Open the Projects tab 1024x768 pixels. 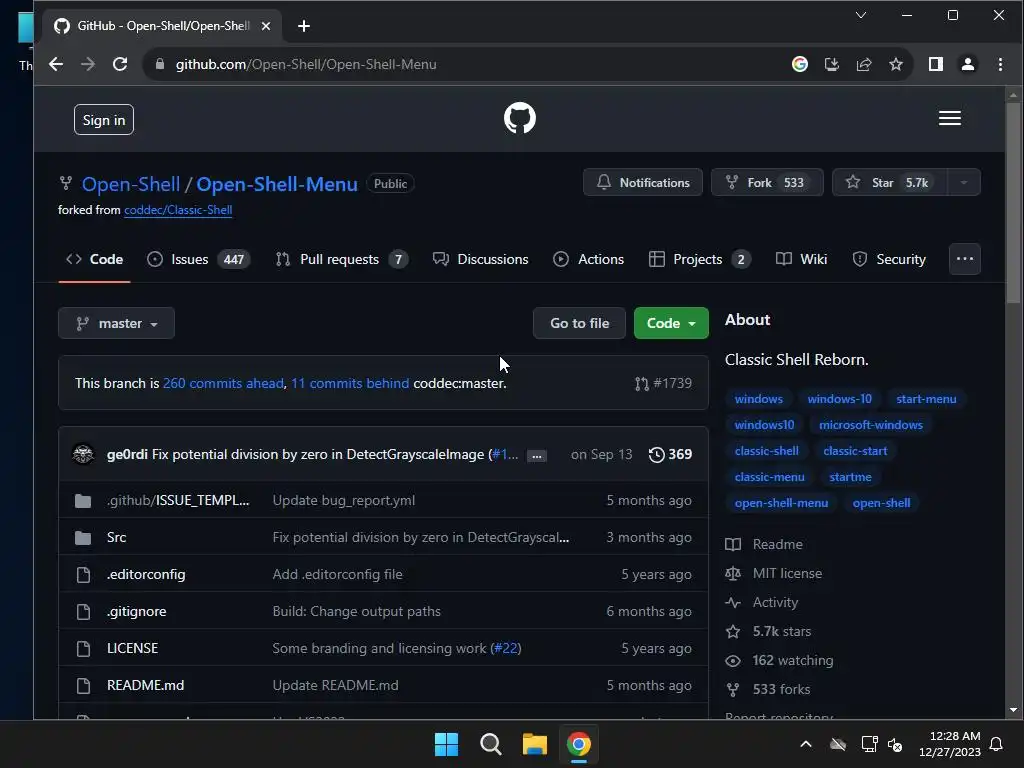700,259
